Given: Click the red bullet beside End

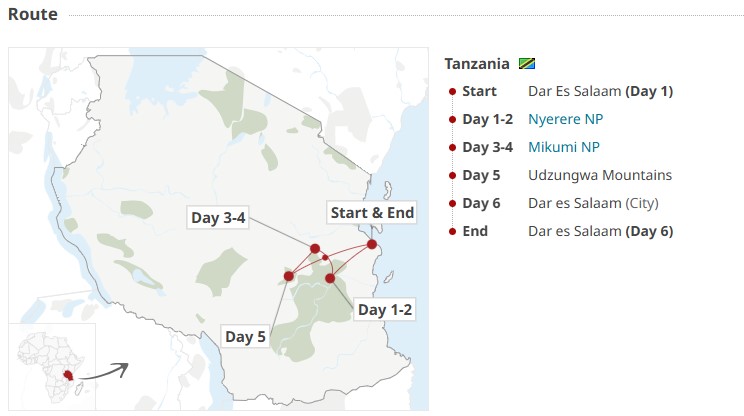Looking at the screenshot, I should (x=453, y=232).
